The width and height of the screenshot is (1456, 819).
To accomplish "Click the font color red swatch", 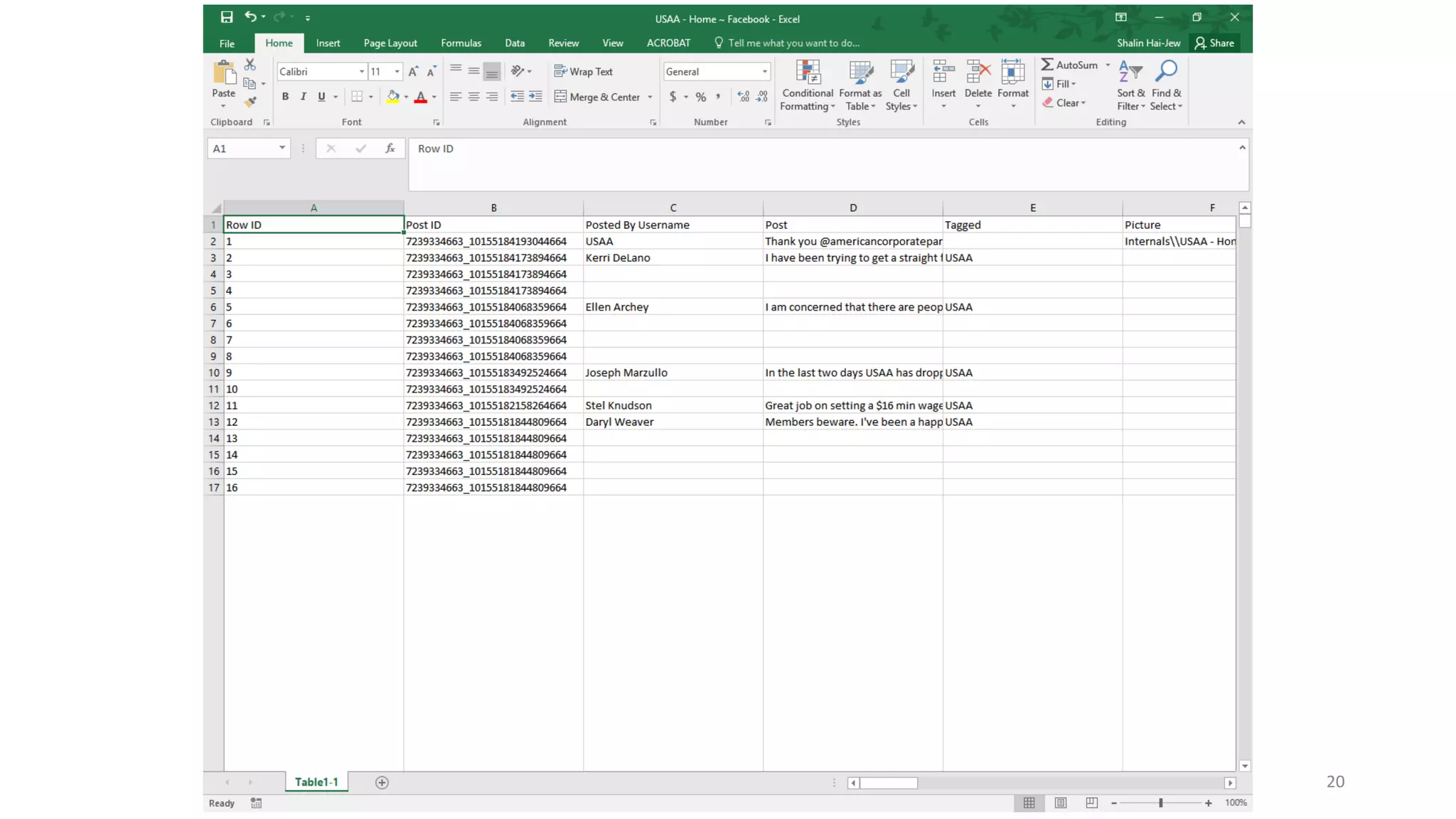I will coord(421,97).
